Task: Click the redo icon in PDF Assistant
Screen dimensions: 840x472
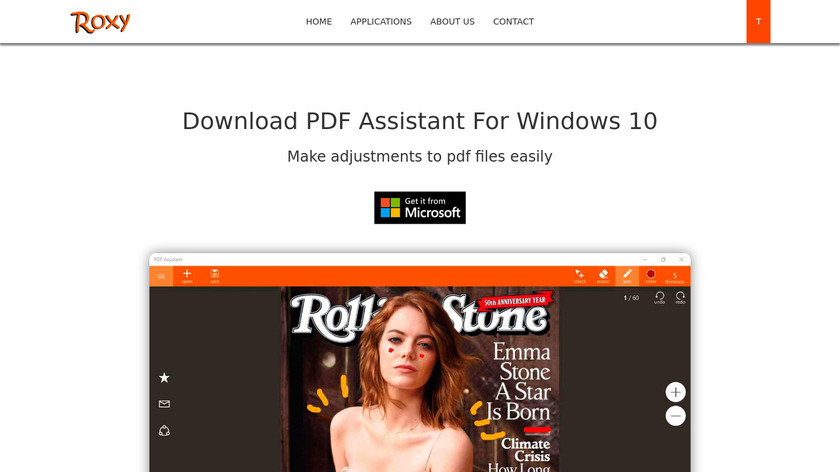Action: [680, 298]
